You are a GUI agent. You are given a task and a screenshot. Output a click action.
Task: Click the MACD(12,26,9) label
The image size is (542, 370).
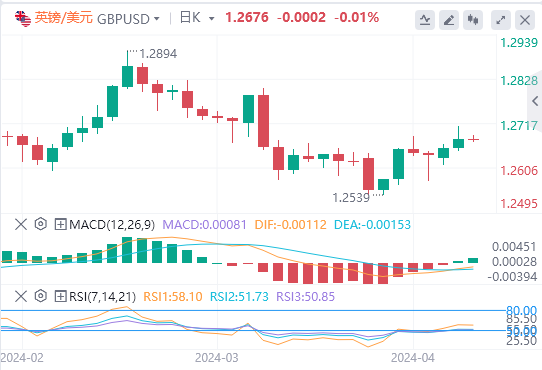tap(112, 225)
